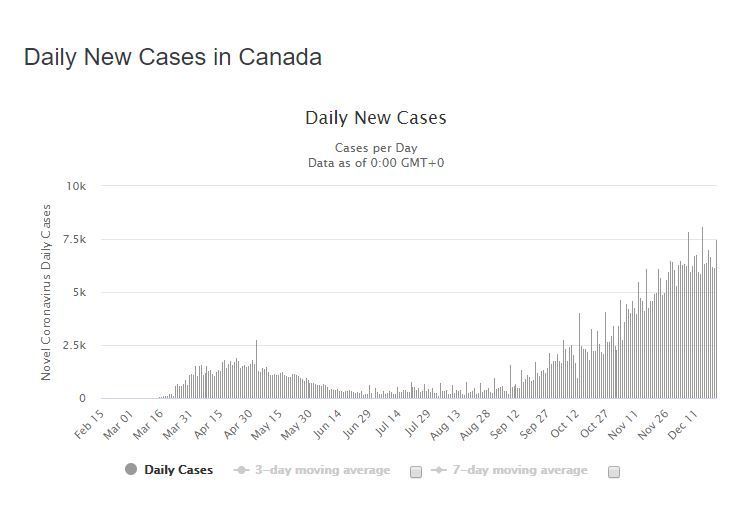Image resolution: width=738 pixels, height=516 pixels.
Task: Click the 7-day moving average line marker
Action: point(438,470)
